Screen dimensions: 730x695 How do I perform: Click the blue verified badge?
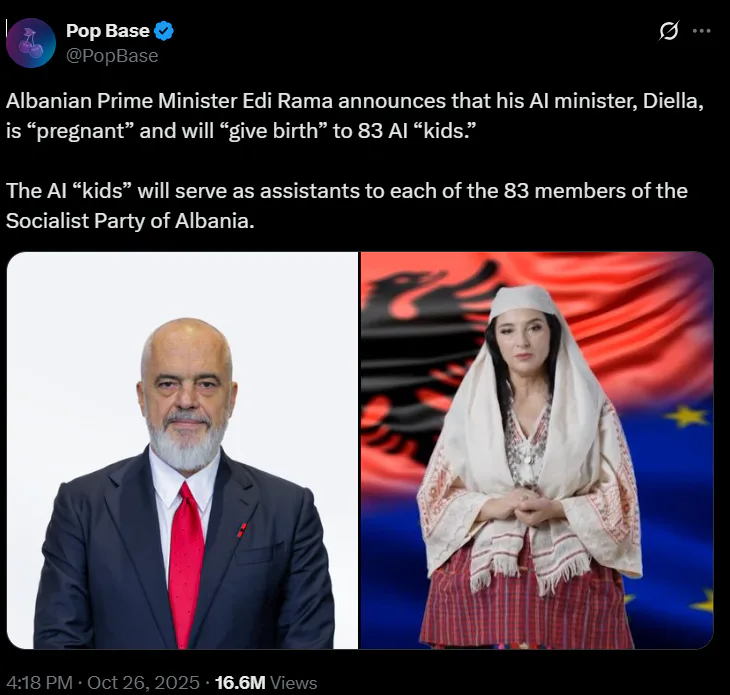tap(164, 31)
